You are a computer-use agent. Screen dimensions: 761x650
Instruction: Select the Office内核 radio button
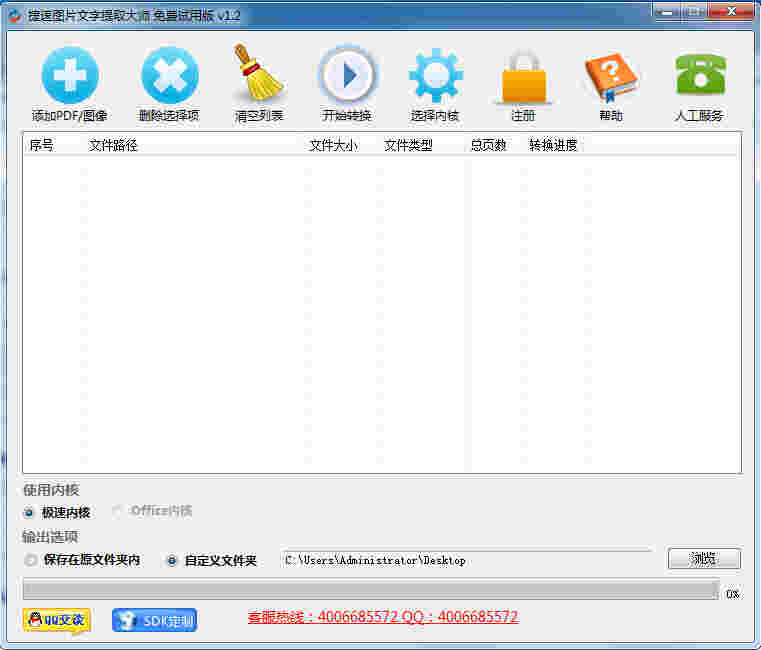116,511
